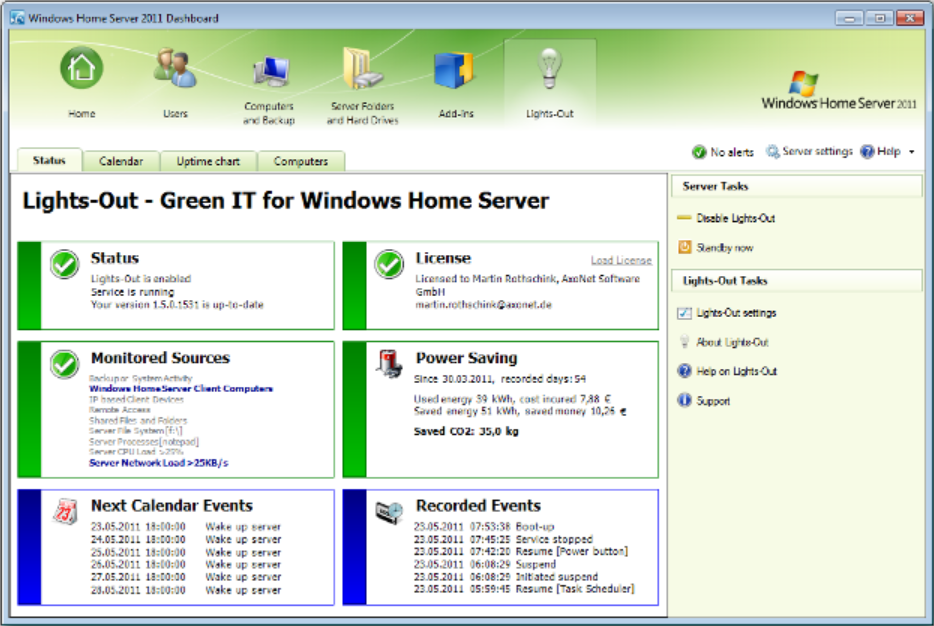Screen dimensions: 934x626
Task: Open Server Folders and Hard Drives icon
Action: pyautogui.click(x=362, y=69)
